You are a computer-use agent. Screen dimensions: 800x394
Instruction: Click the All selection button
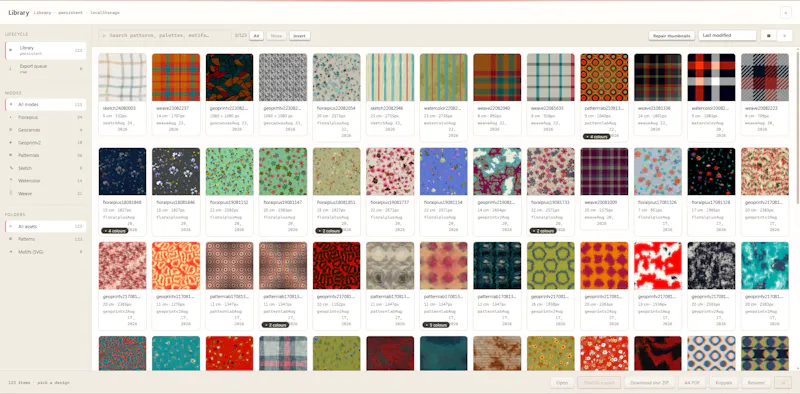pyautogui.click(x=256, y=36)
